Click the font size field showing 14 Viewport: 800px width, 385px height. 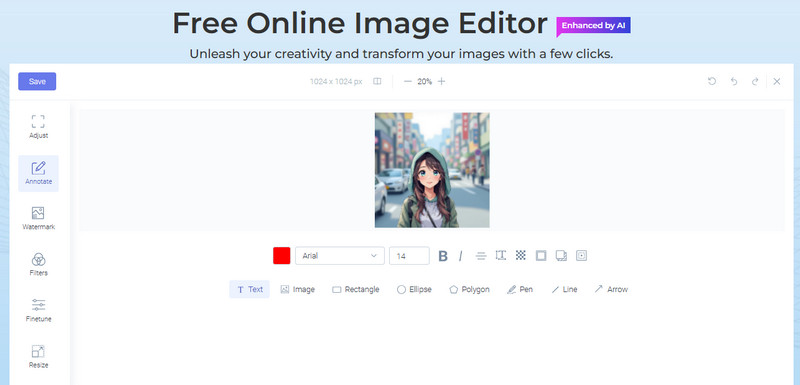point(409,255)
